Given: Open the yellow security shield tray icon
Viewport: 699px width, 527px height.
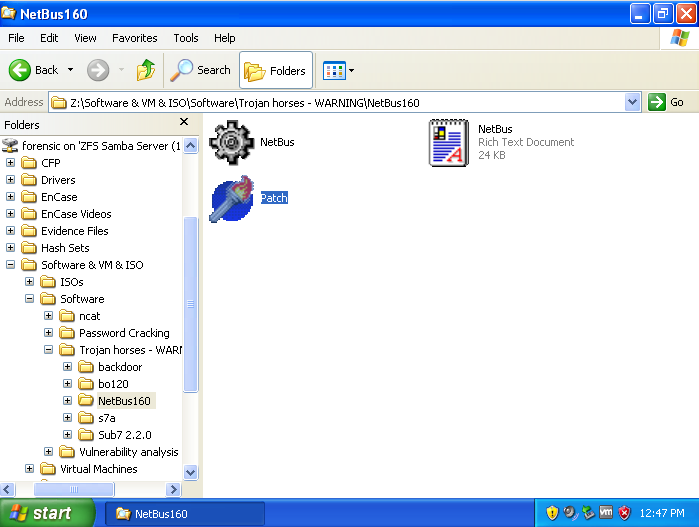Looking at the screenshot, I should pyautogui.click(x=552, y=513).
